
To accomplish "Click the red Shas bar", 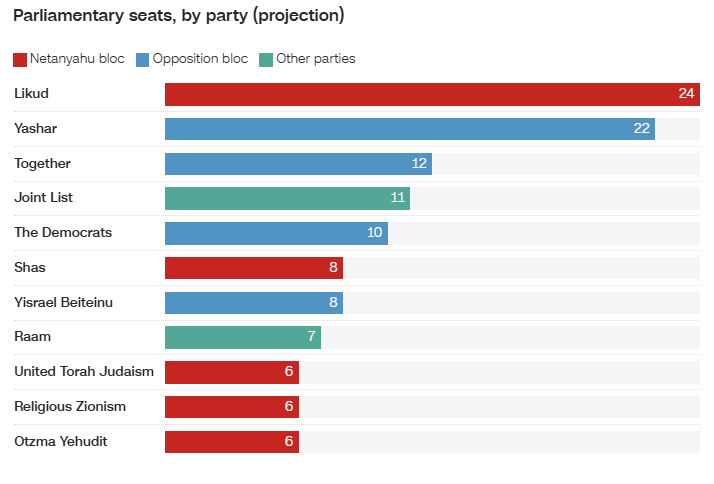I will [254, 268].
